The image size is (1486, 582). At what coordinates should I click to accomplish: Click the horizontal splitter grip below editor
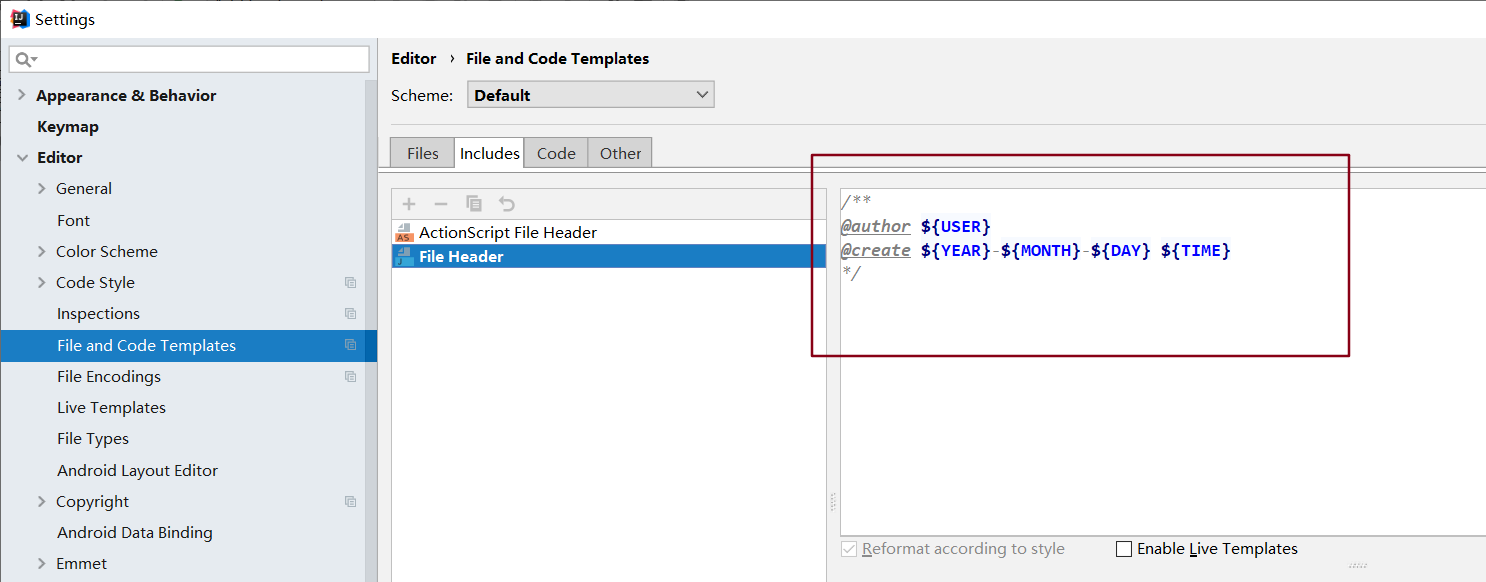[x=1357, y=565]
